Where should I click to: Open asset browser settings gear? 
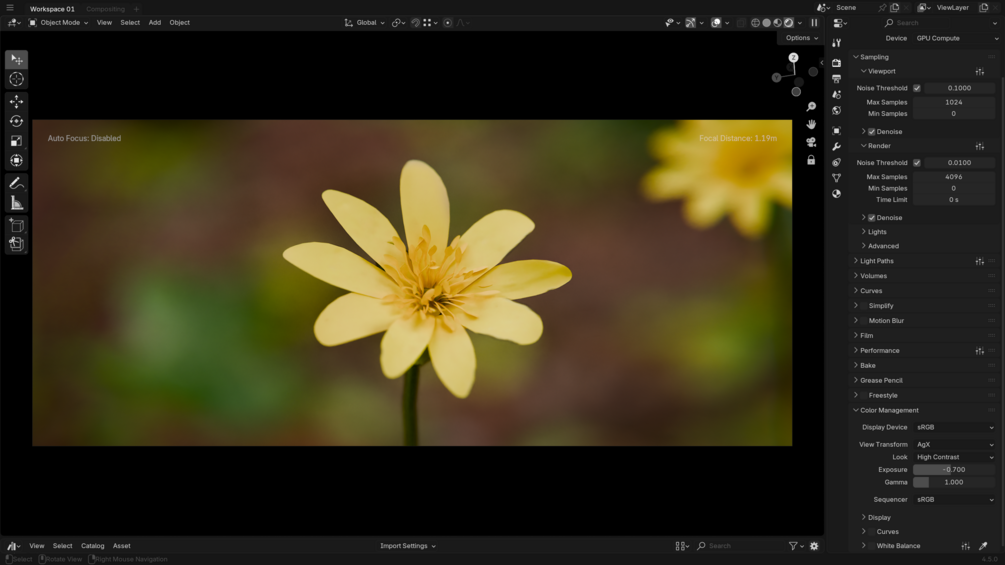coord(814,546)
